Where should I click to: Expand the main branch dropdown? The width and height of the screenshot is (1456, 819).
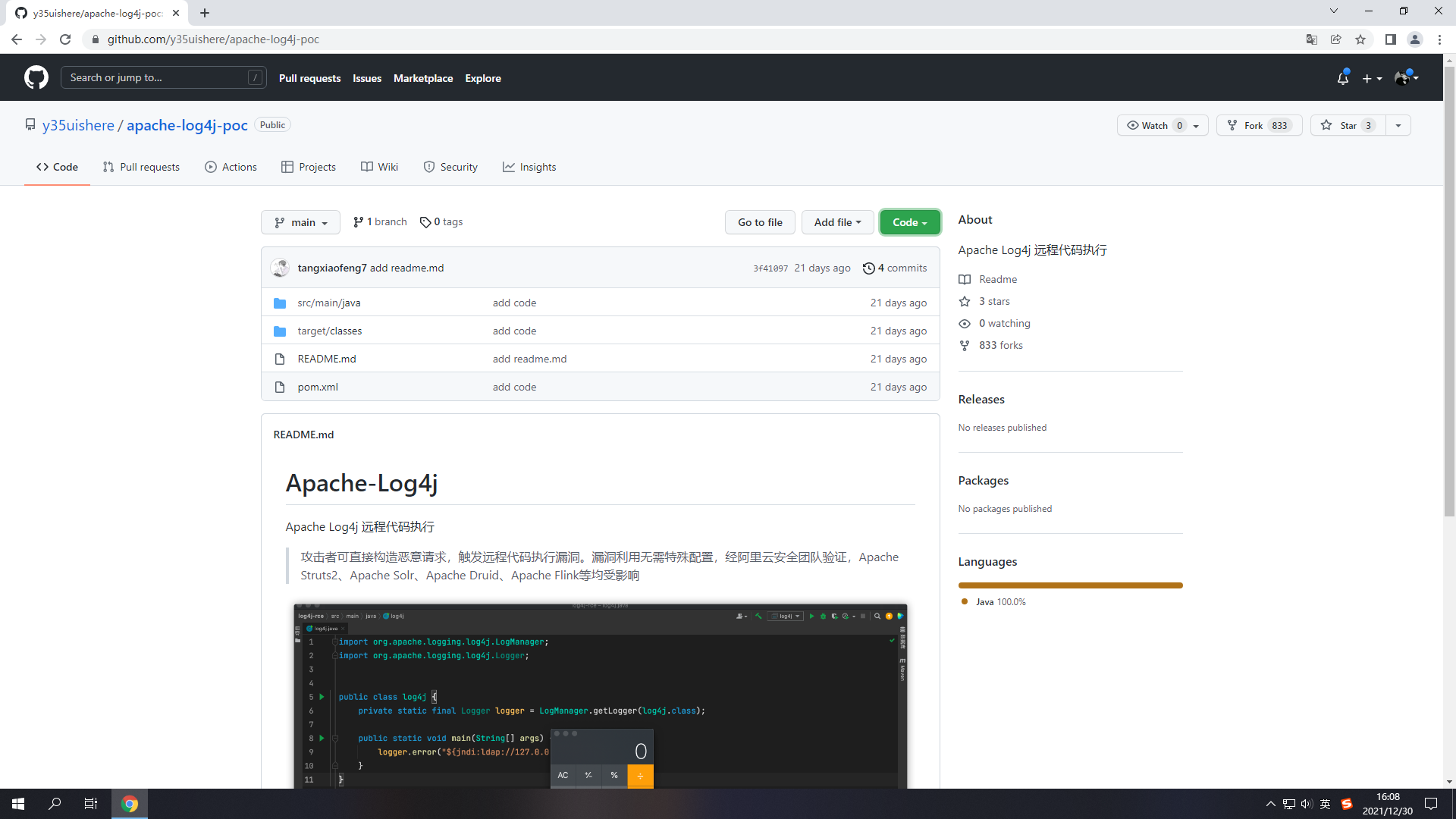click(300, 223)
